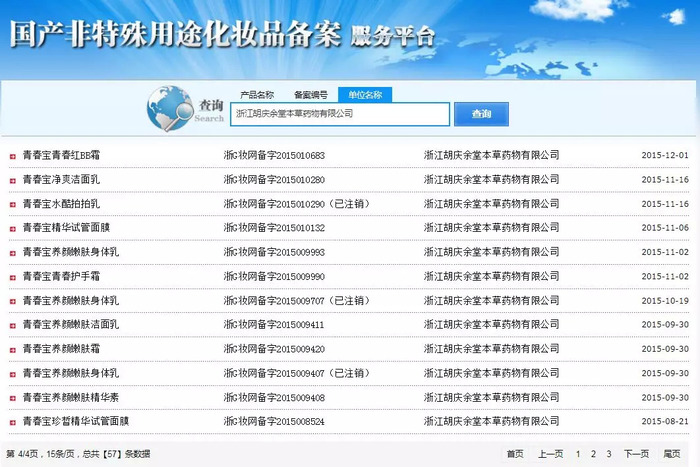Viewport: 700px width, 467px height.
Task: Select record number 浙G妆网备字2015009420
Action: coord(274,349)
